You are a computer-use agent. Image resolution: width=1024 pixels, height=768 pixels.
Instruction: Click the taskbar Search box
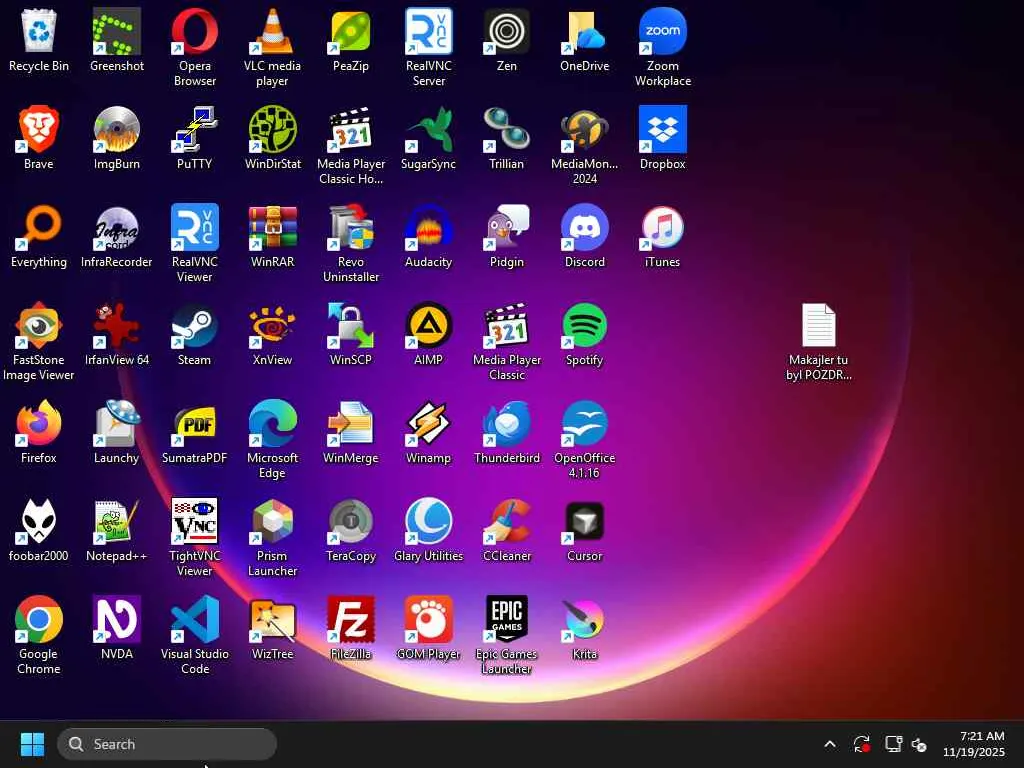point(167,744)
